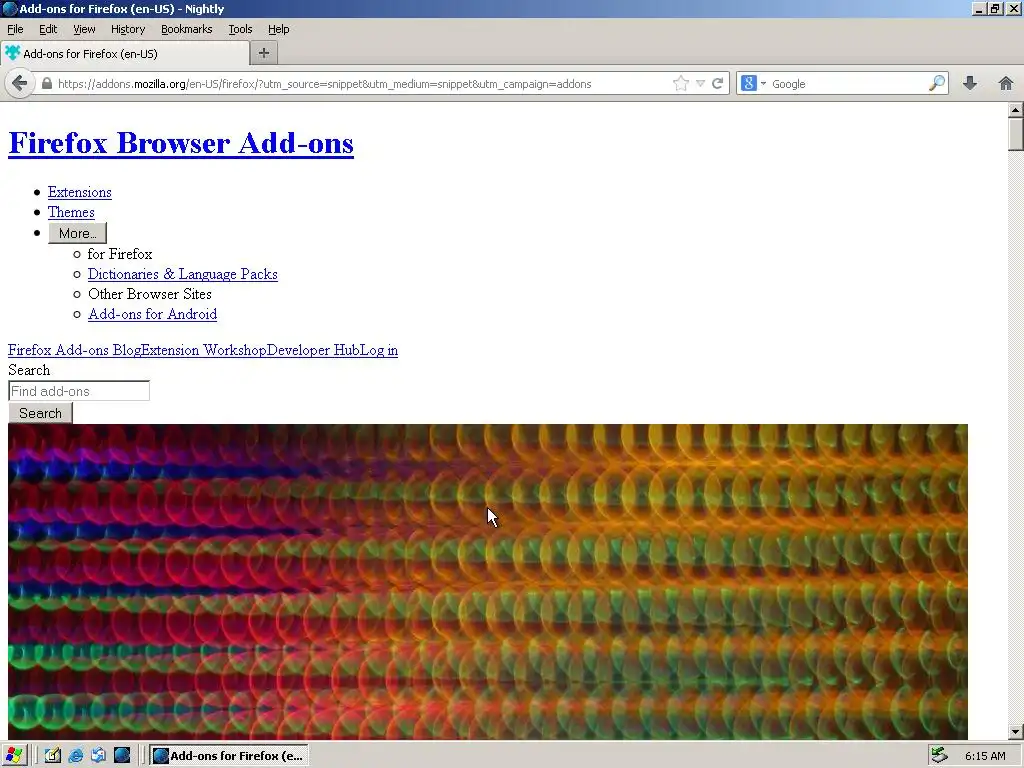Click the colorful hero banner image

[x=488, y=582]
